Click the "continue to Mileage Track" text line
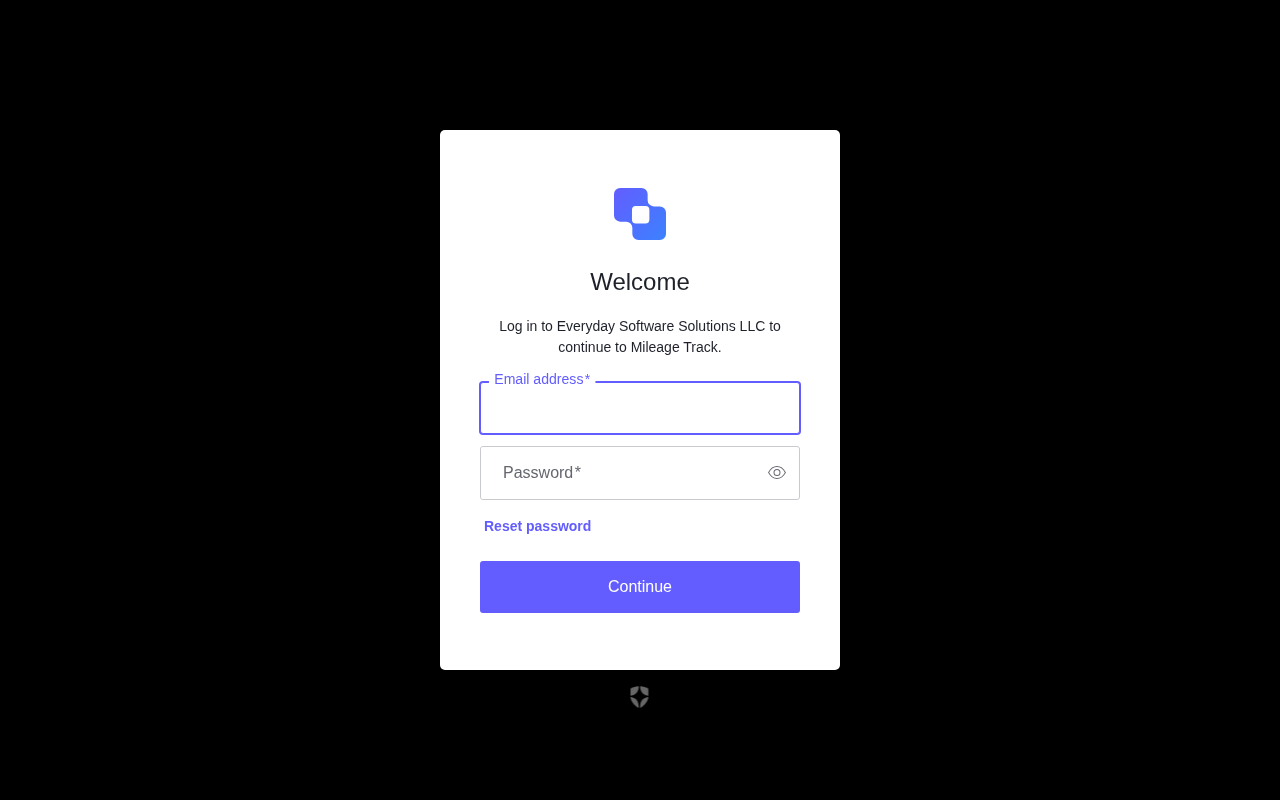 (640, 347)
